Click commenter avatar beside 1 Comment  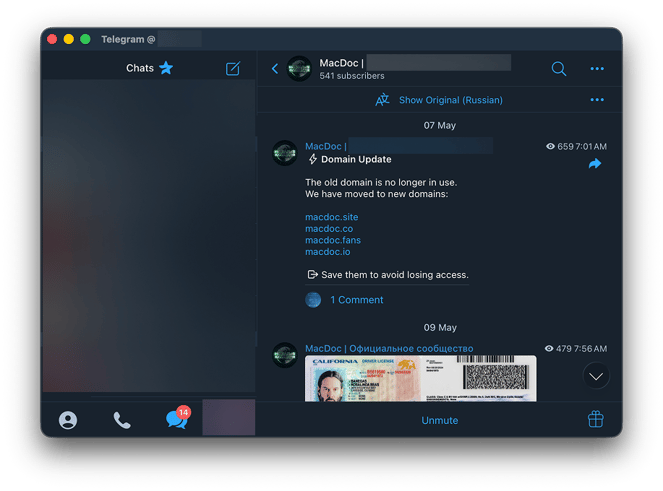313,300
